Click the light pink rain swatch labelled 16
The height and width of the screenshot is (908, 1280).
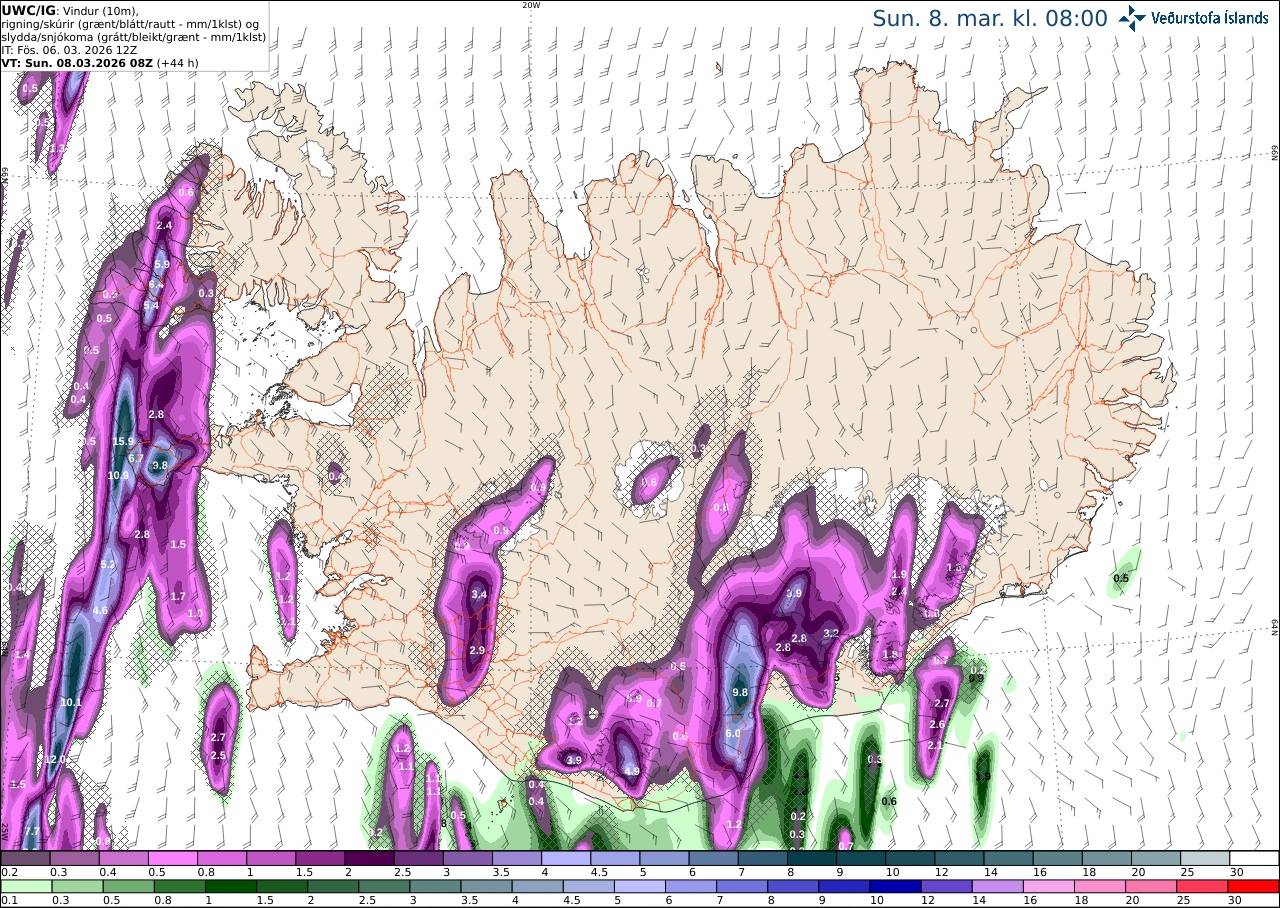click(x=1049, y=886)
